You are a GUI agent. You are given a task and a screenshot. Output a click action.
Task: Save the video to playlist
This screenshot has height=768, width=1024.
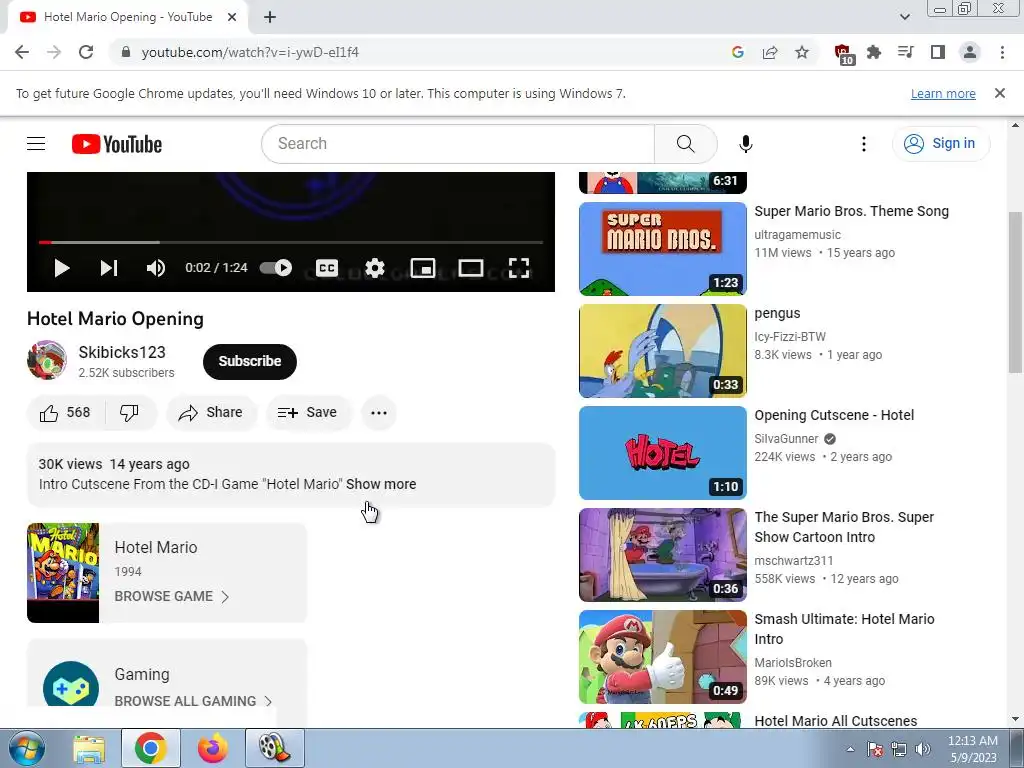pyautogui.click(x=308, y=413)
